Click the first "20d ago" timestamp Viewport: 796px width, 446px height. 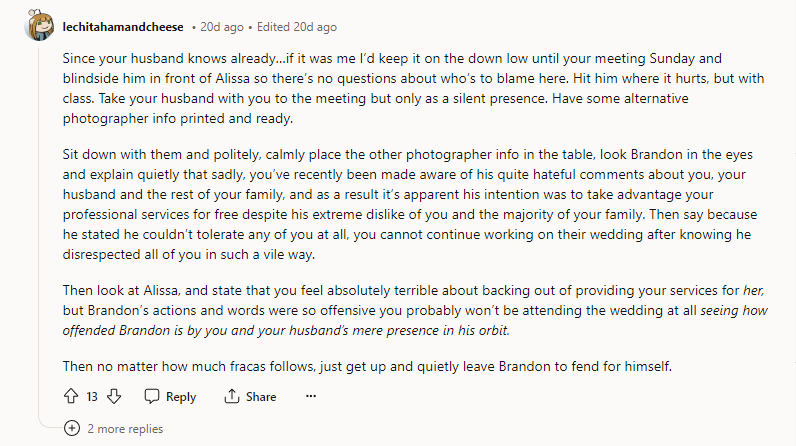(222, 27)
